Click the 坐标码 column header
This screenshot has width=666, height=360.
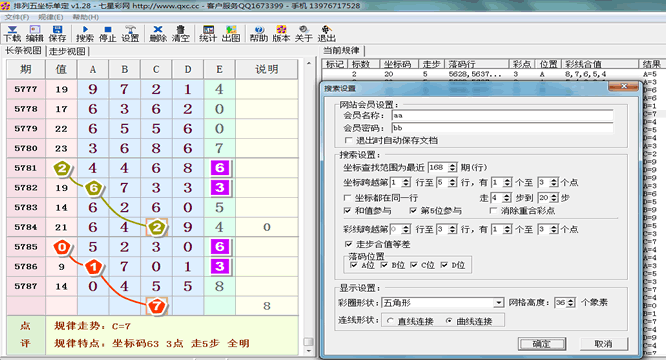coord(398,64)
